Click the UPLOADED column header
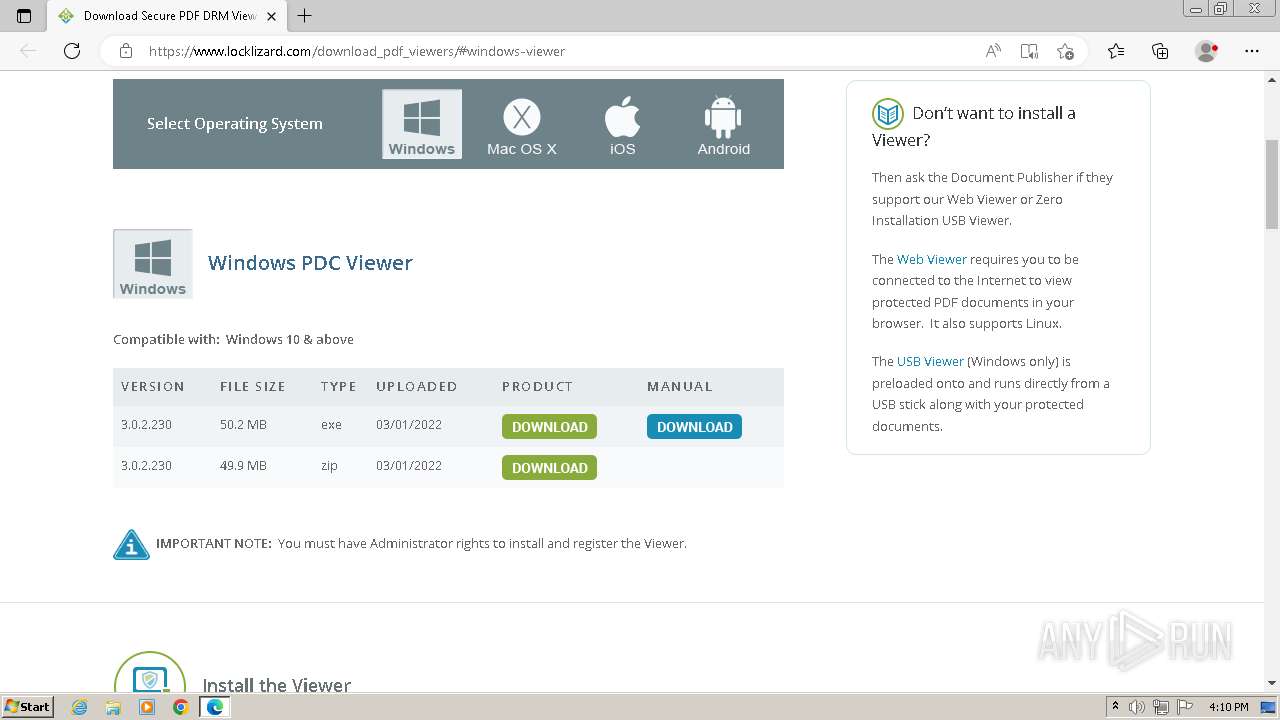 tap(416, 386)
